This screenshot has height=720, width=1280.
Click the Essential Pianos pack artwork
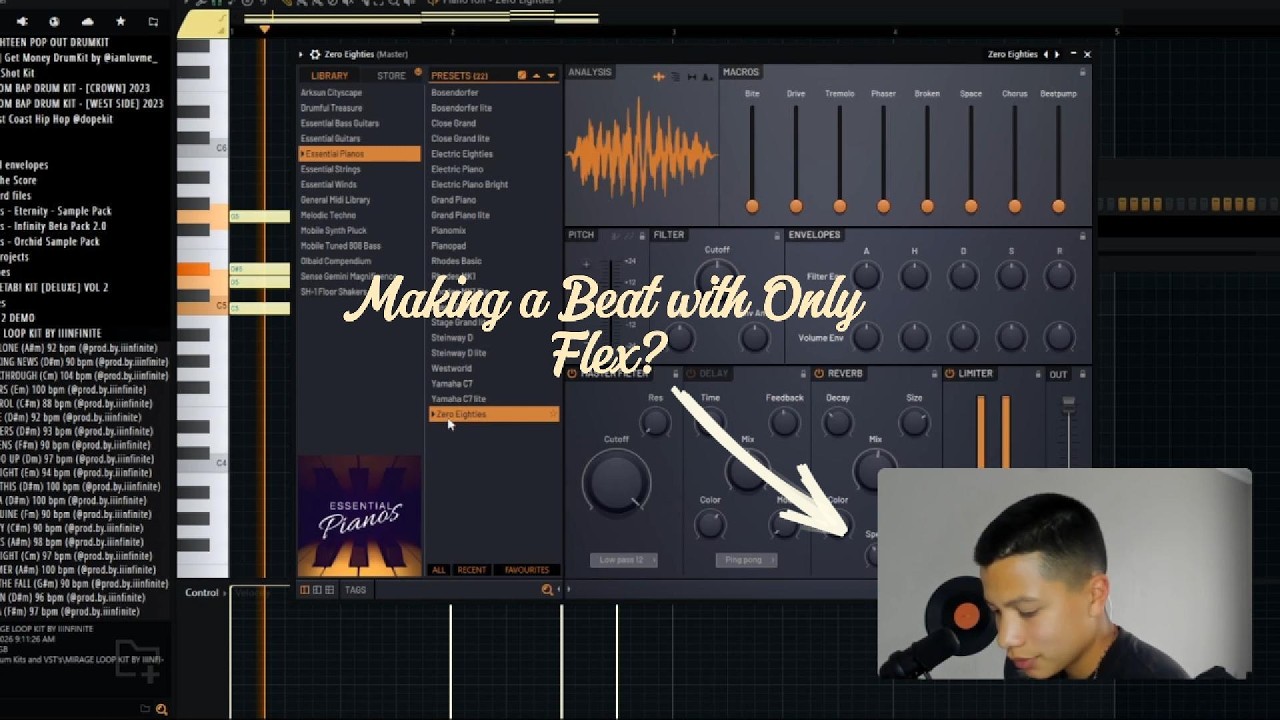pos(359,517)
